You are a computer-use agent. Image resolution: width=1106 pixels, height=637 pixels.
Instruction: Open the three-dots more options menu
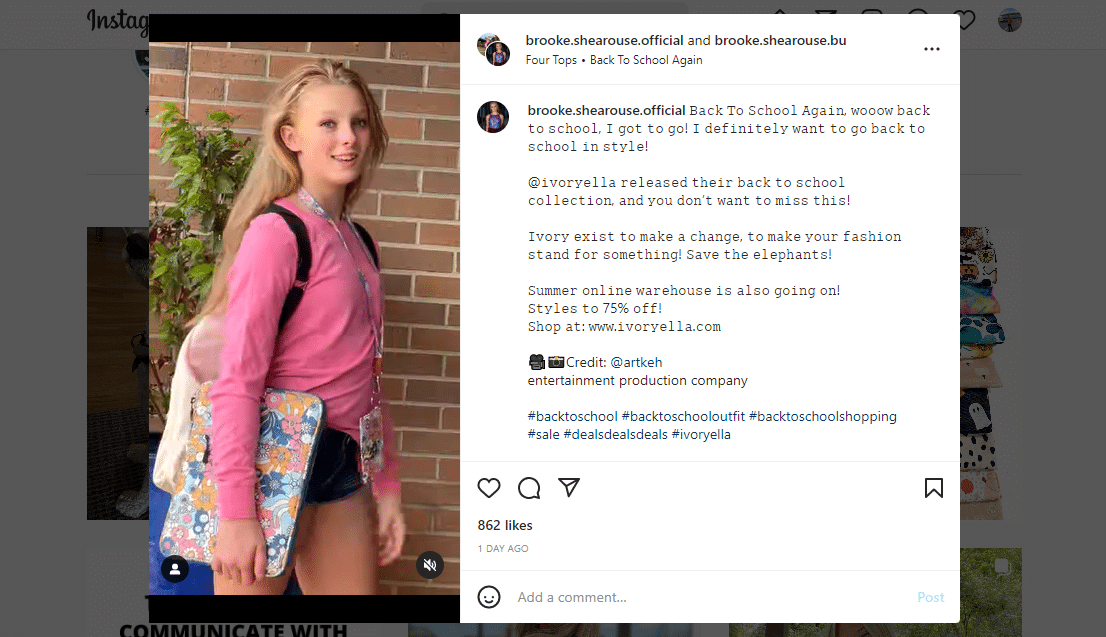(932, 49)
